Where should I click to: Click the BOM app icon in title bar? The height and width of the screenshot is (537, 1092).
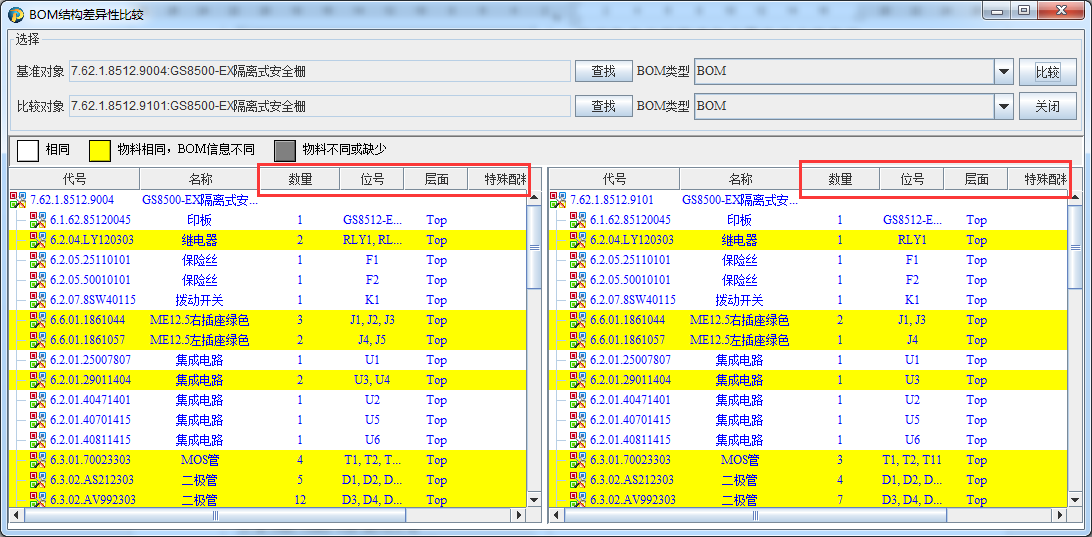(x=16, y=12)
